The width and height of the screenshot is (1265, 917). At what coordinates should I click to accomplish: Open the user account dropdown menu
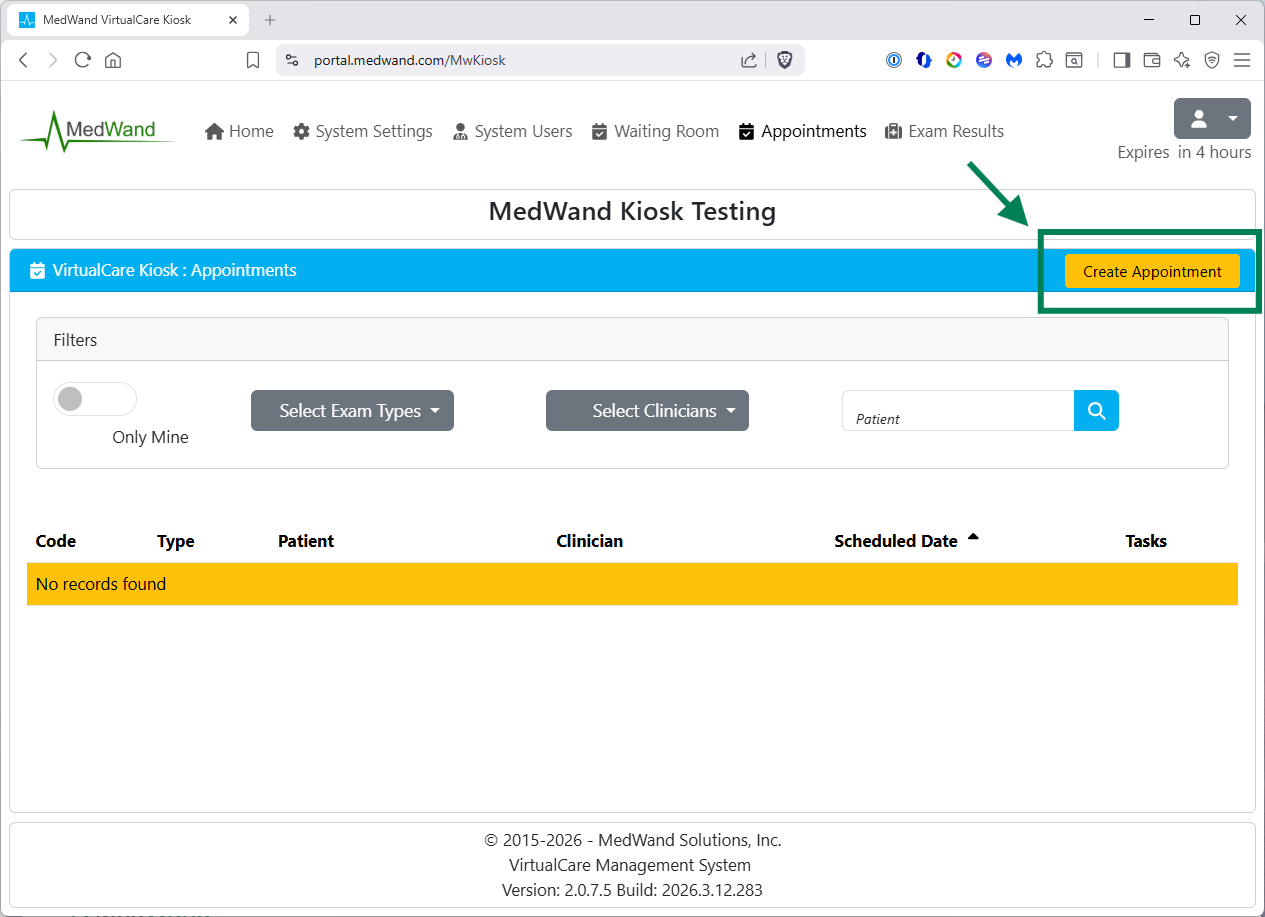click(1212, 119)
